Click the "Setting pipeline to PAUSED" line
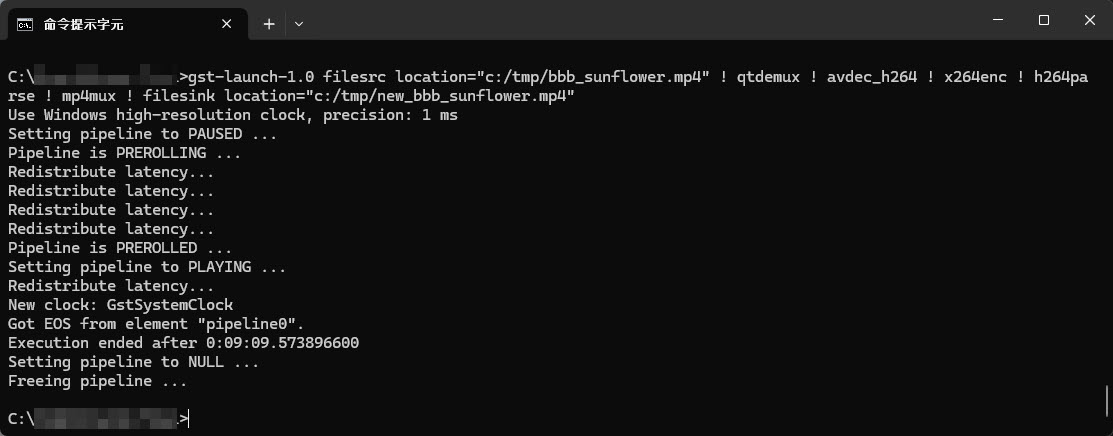This screenshot has height=436, width=1113. (143, 133)
